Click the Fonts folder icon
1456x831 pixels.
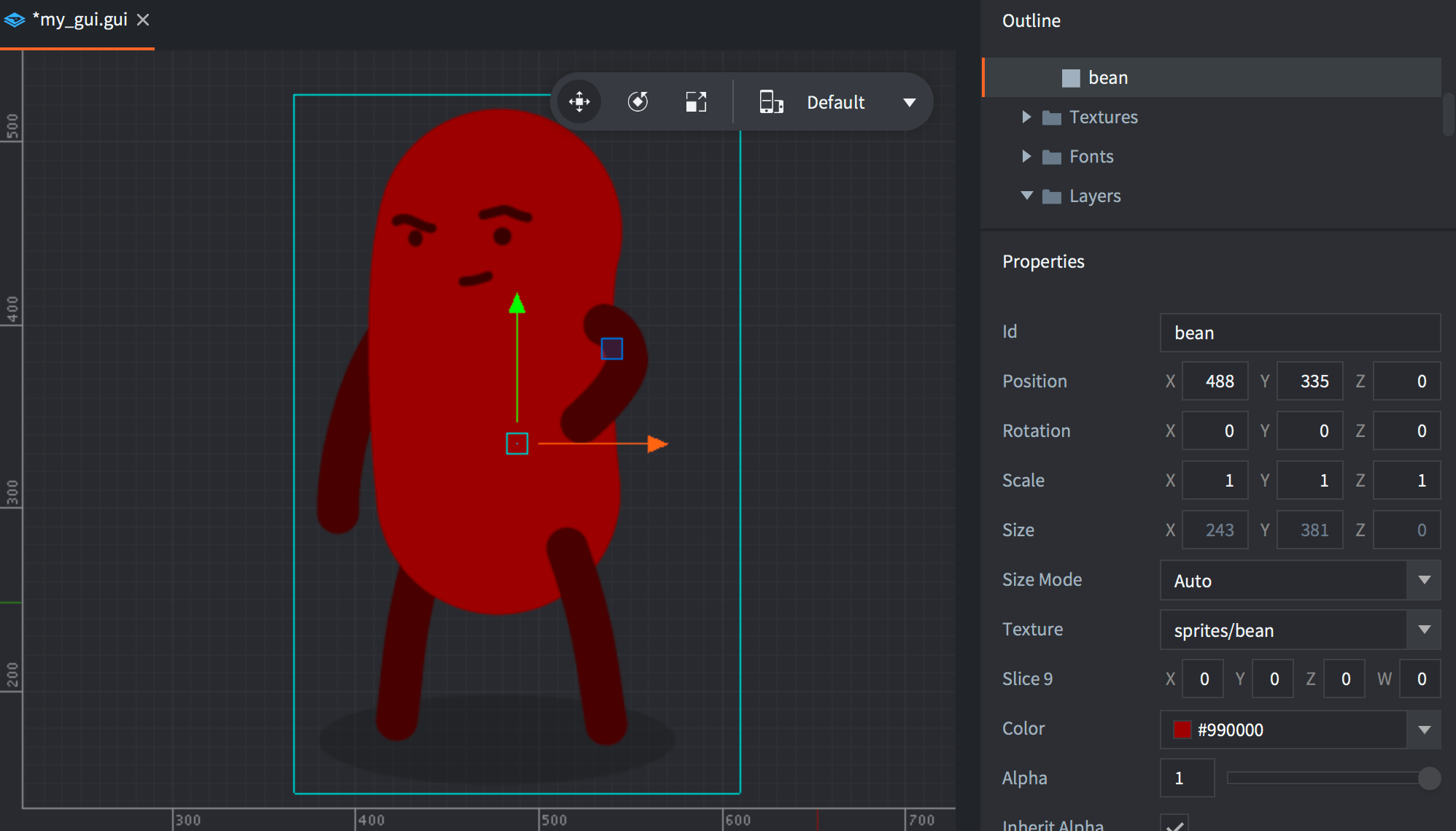1051,157
